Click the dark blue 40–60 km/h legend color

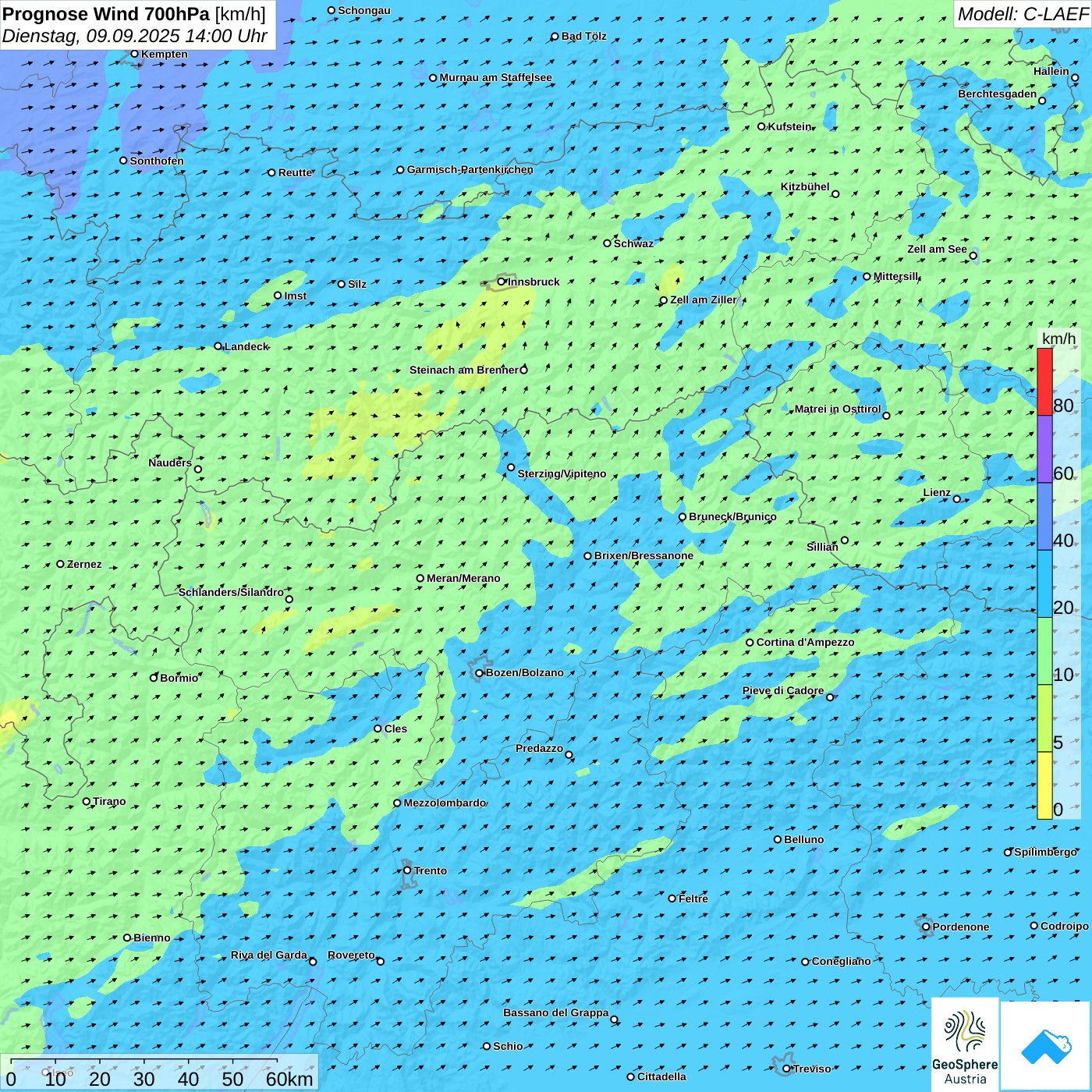click(1044, 516)
